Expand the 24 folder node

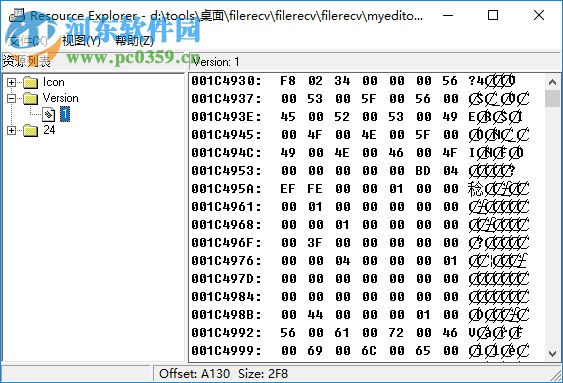[11, 130]
